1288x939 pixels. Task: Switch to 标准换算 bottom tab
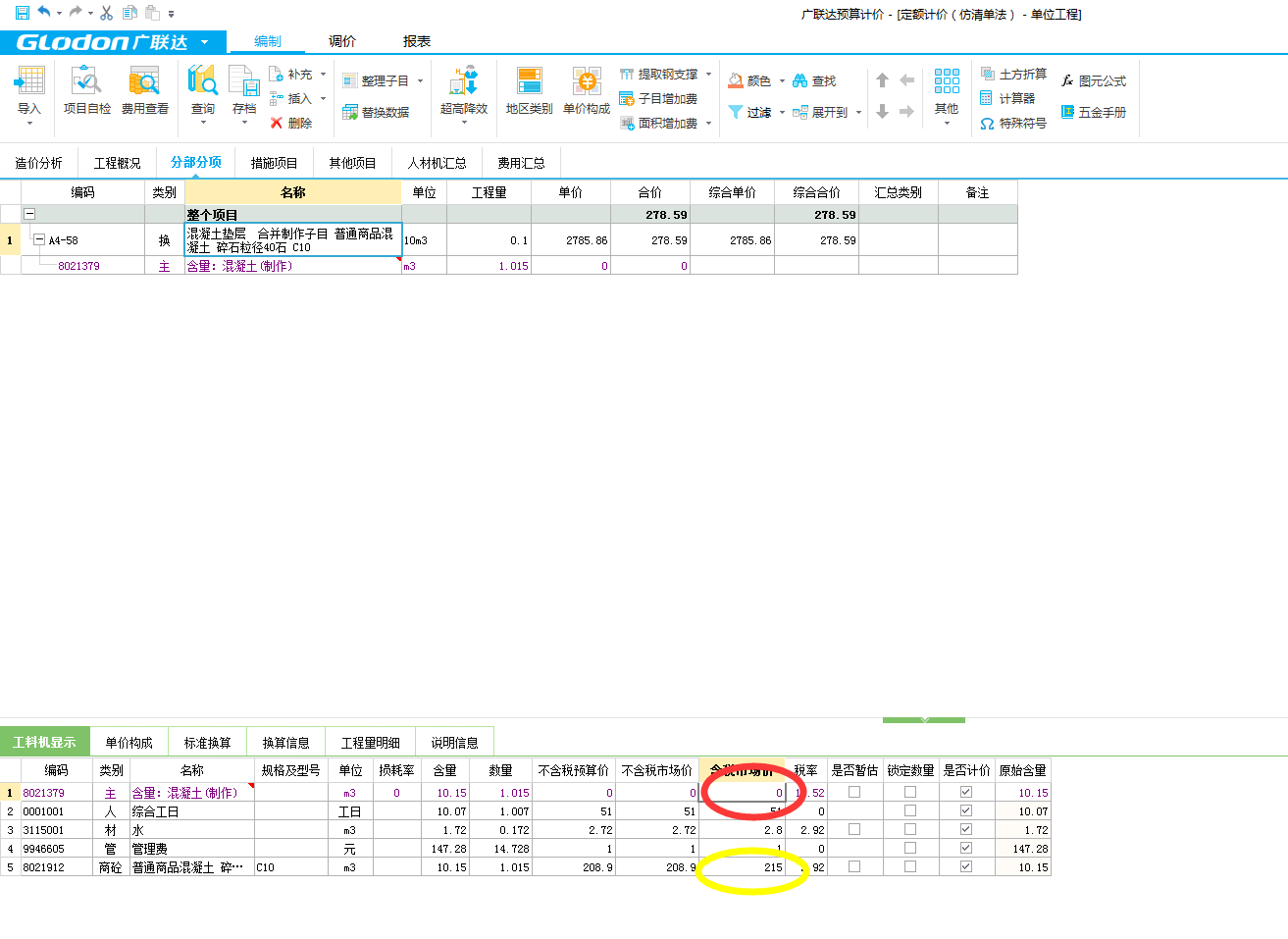coord(208,743)
